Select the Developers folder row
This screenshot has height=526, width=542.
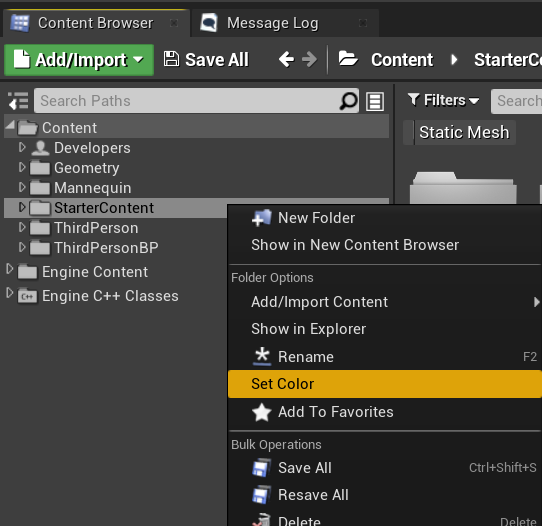click(x=196, y=148)
